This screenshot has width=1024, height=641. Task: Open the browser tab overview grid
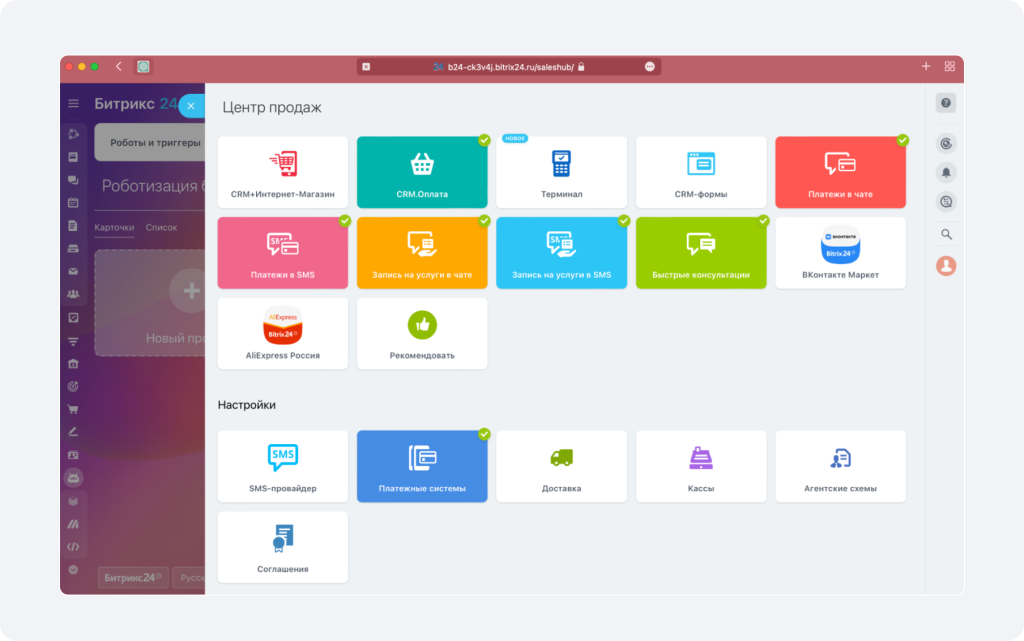pos(950,67)
